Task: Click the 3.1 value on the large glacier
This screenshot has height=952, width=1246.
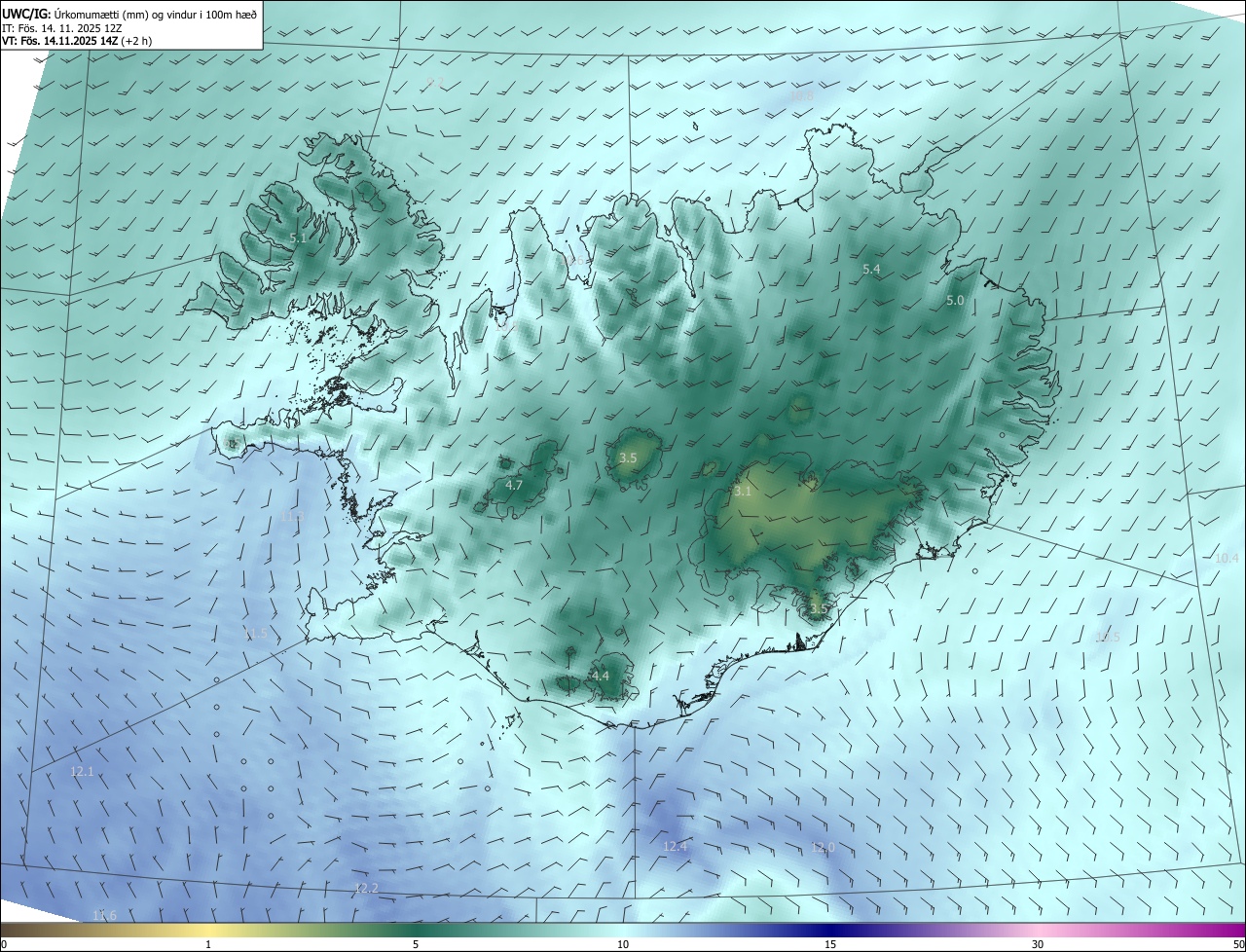Action: click(743, 492)
